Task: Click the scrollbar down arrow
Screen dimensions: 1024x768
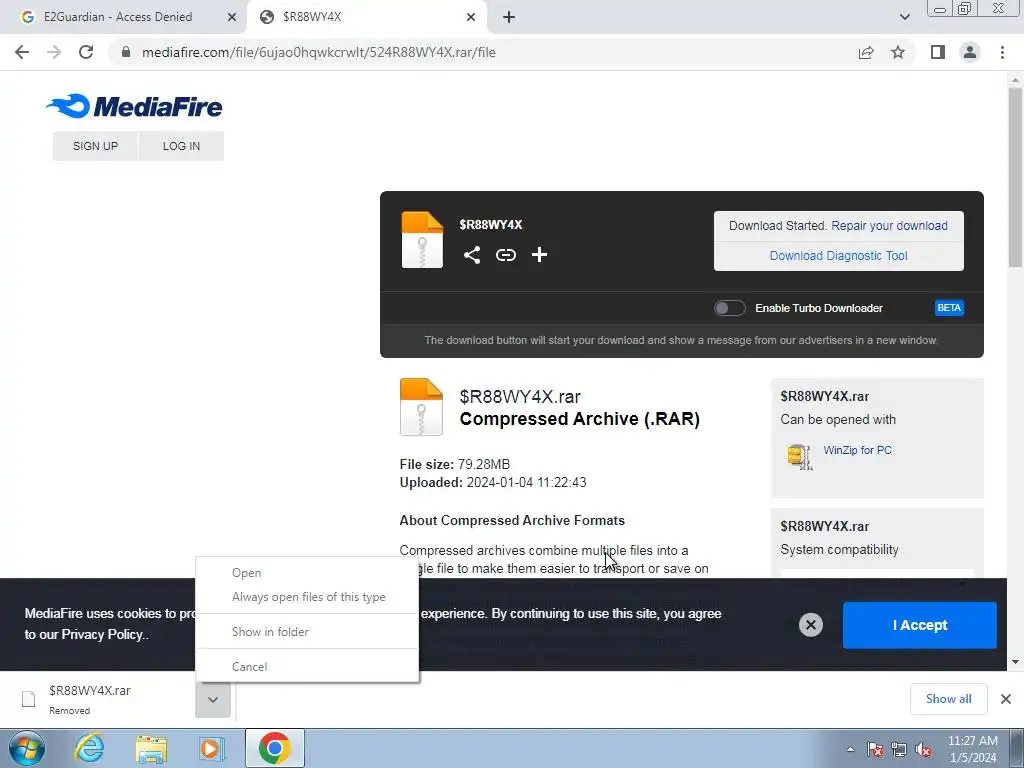Action: coord(1014,662)
